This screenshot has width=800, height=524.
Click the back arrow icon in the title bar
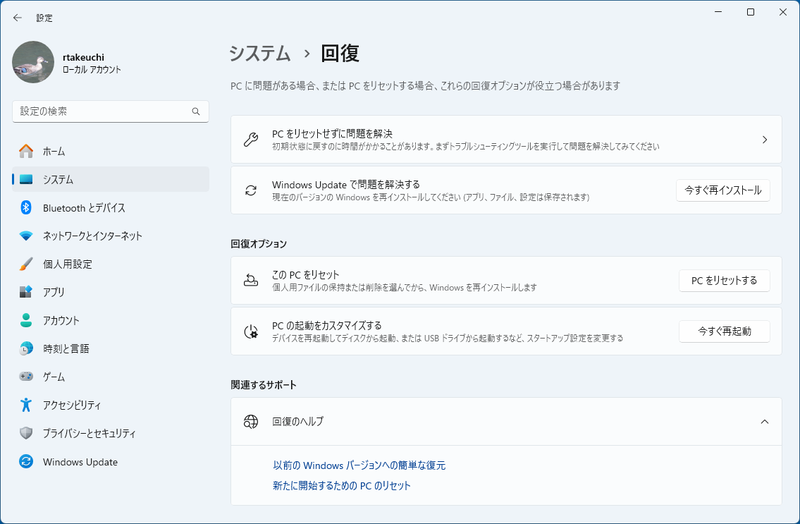pos(17,18)
